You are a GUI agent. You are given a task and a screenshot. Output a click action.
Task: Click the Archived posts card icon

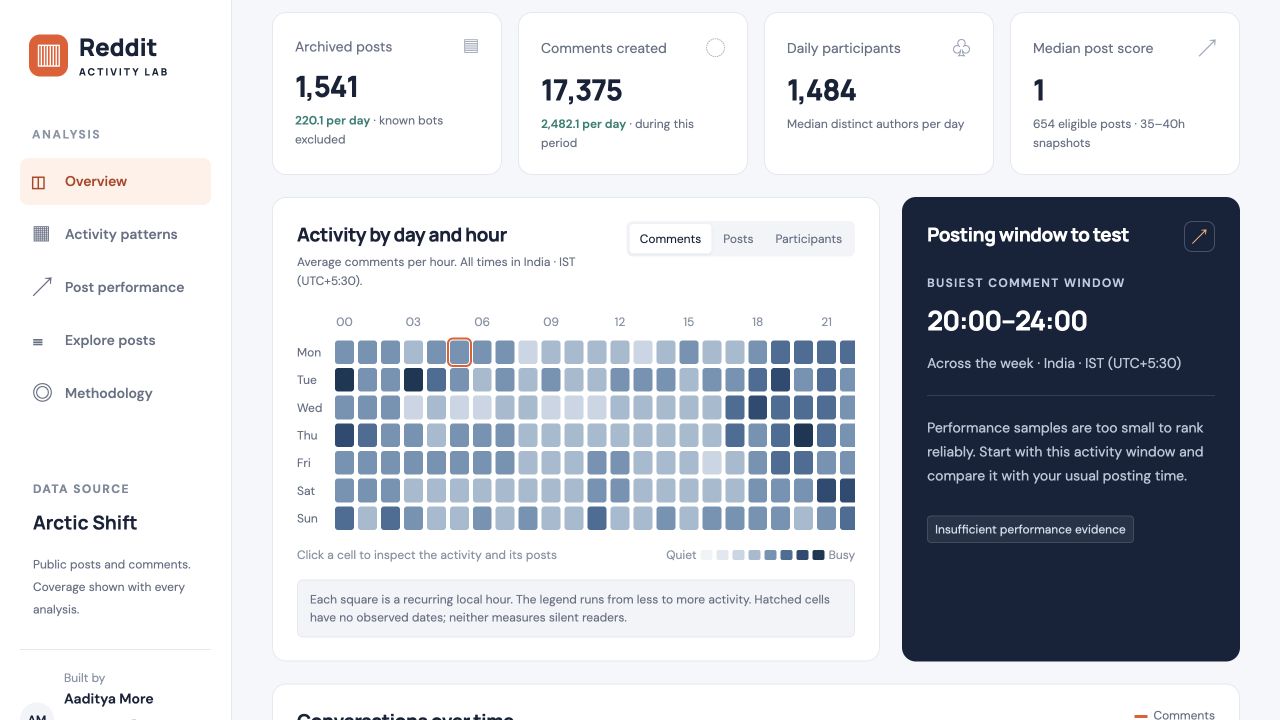click(471, 46)
